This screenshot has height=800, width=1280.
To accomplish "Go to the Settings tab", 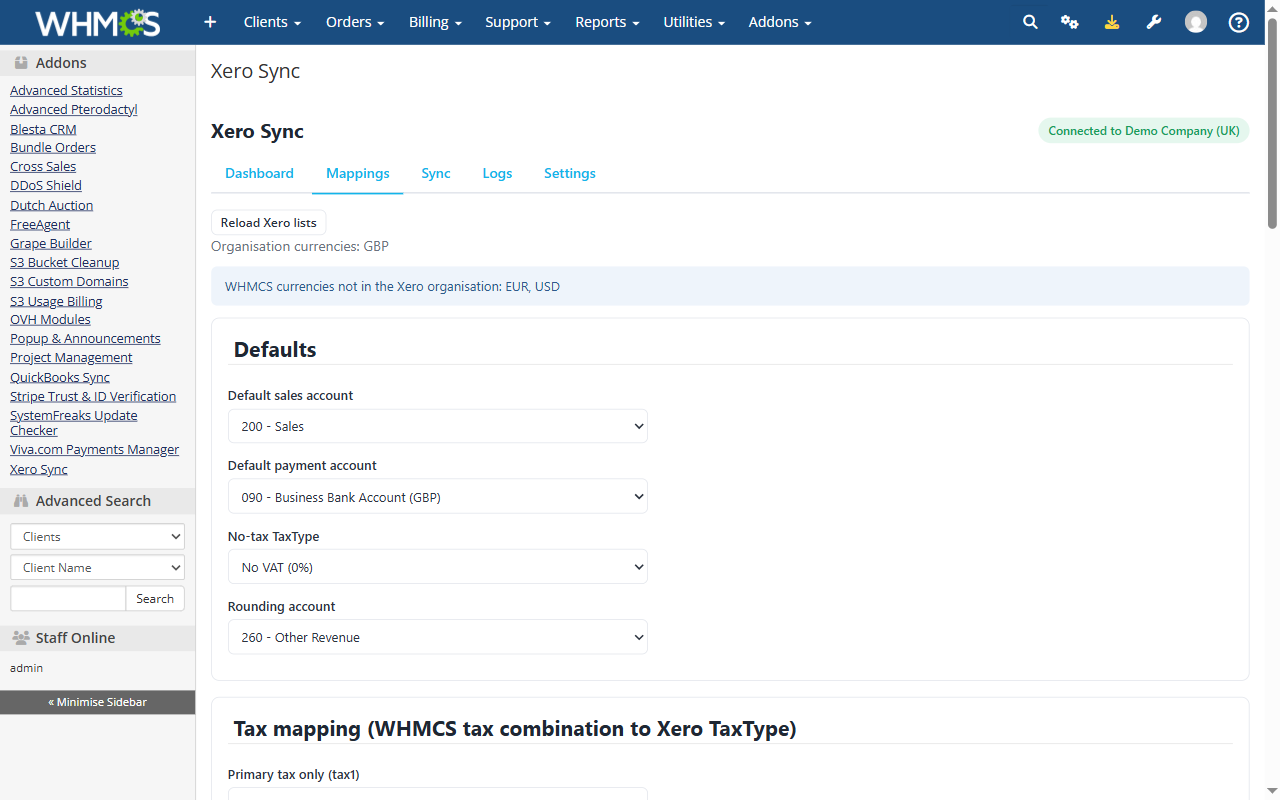I will [570, 173].
